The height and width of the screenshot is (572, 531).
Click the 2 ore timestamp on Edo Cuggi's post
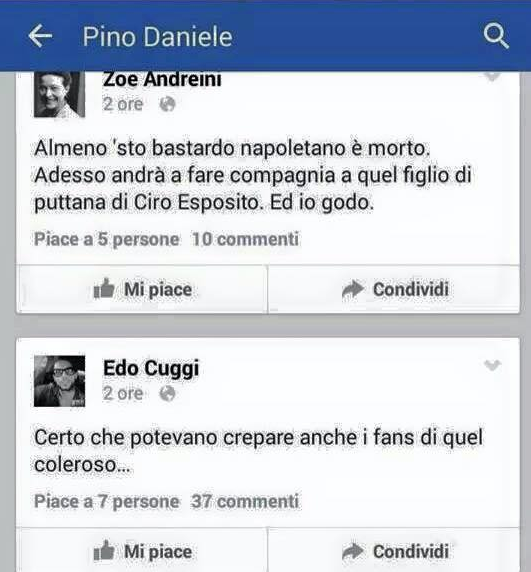(123, 394)
